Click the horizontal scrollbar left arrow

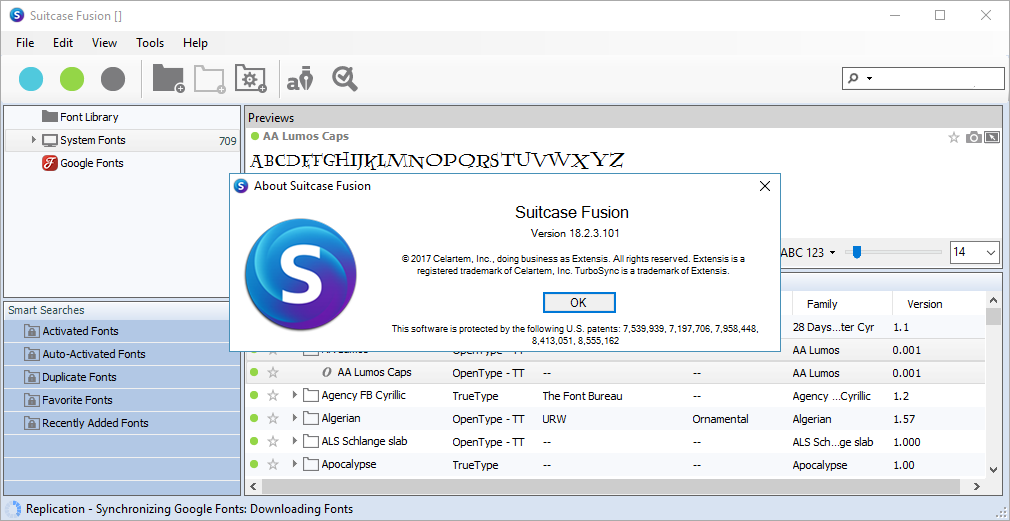[x=253, y=486]
